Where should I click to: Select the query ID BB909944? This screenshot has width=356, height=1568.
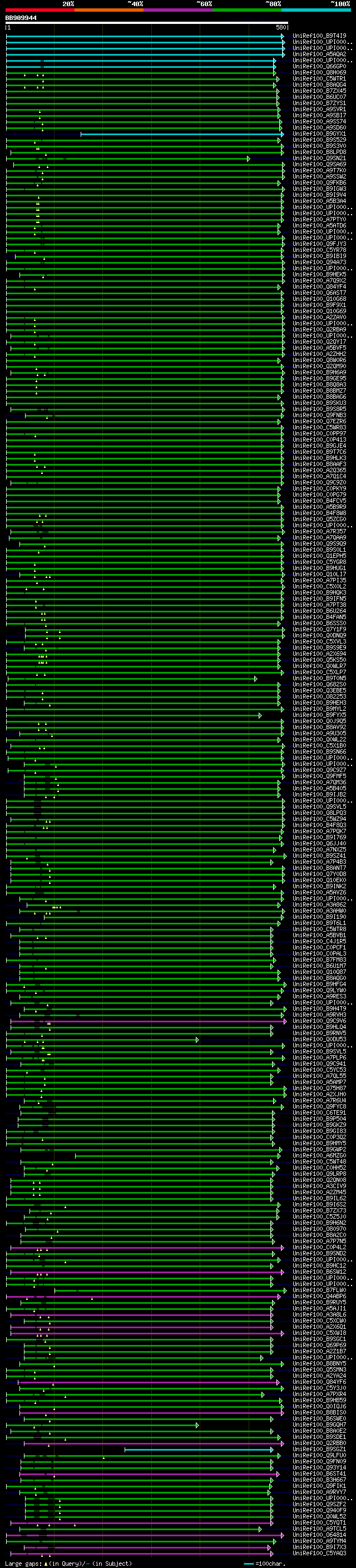[21, 18]
